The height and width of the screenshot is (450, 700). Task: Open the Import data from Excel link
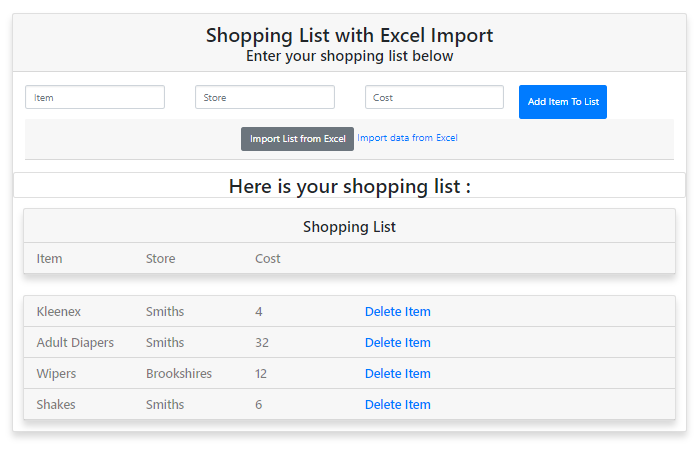coord(407,138)
